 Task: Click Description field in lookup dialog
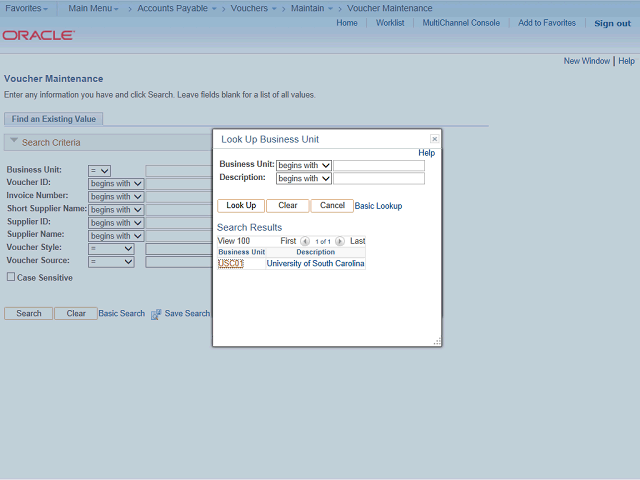[379, 178]
